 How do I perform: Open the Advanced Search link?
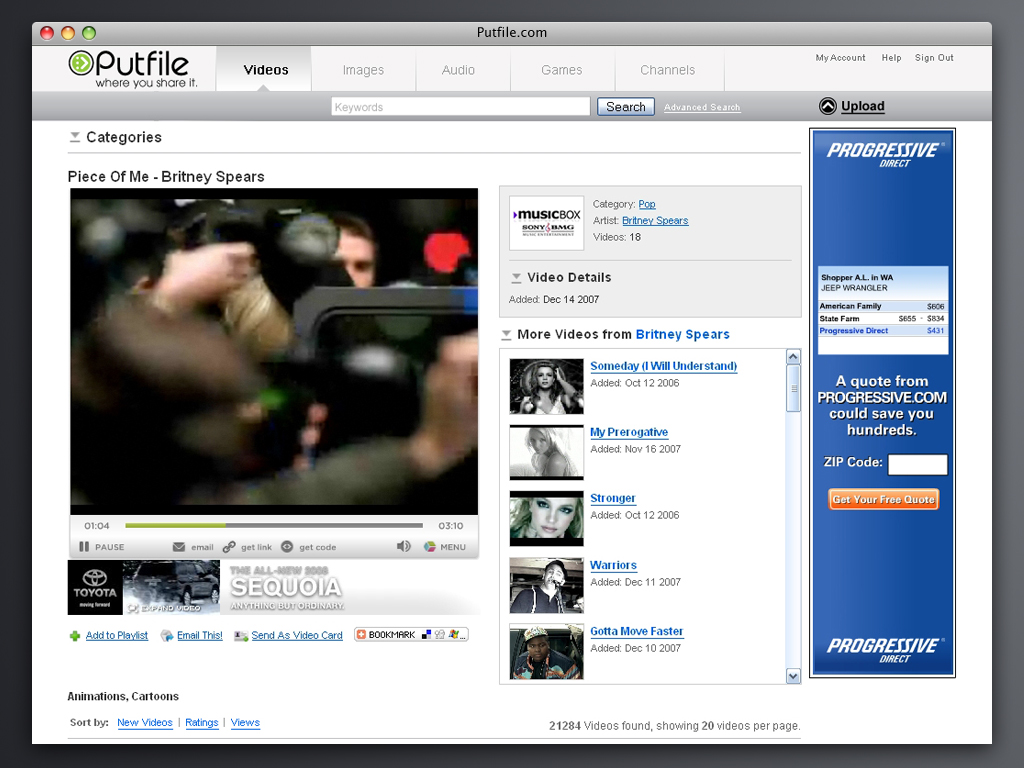[702, 108]
